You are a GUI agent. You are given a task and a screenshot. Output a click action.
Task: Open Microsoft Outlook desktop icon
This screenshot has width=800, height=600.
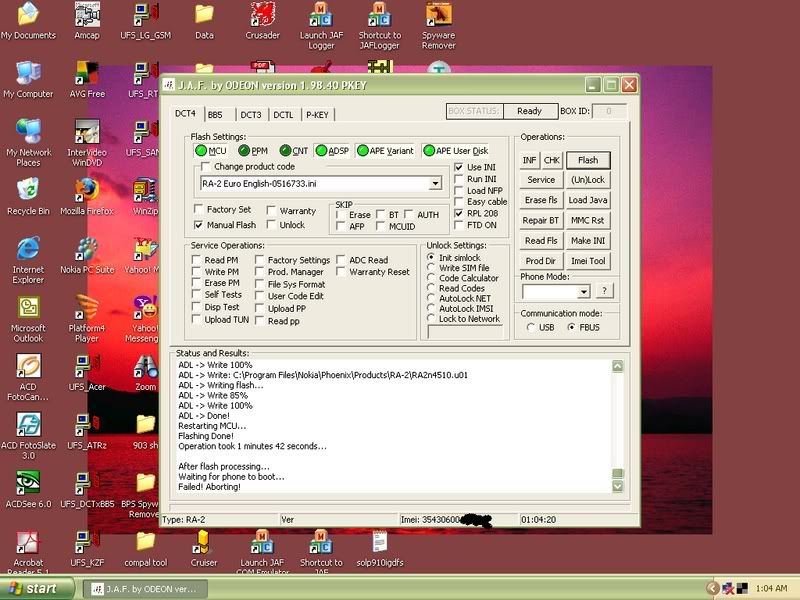[x=28, y=318]
